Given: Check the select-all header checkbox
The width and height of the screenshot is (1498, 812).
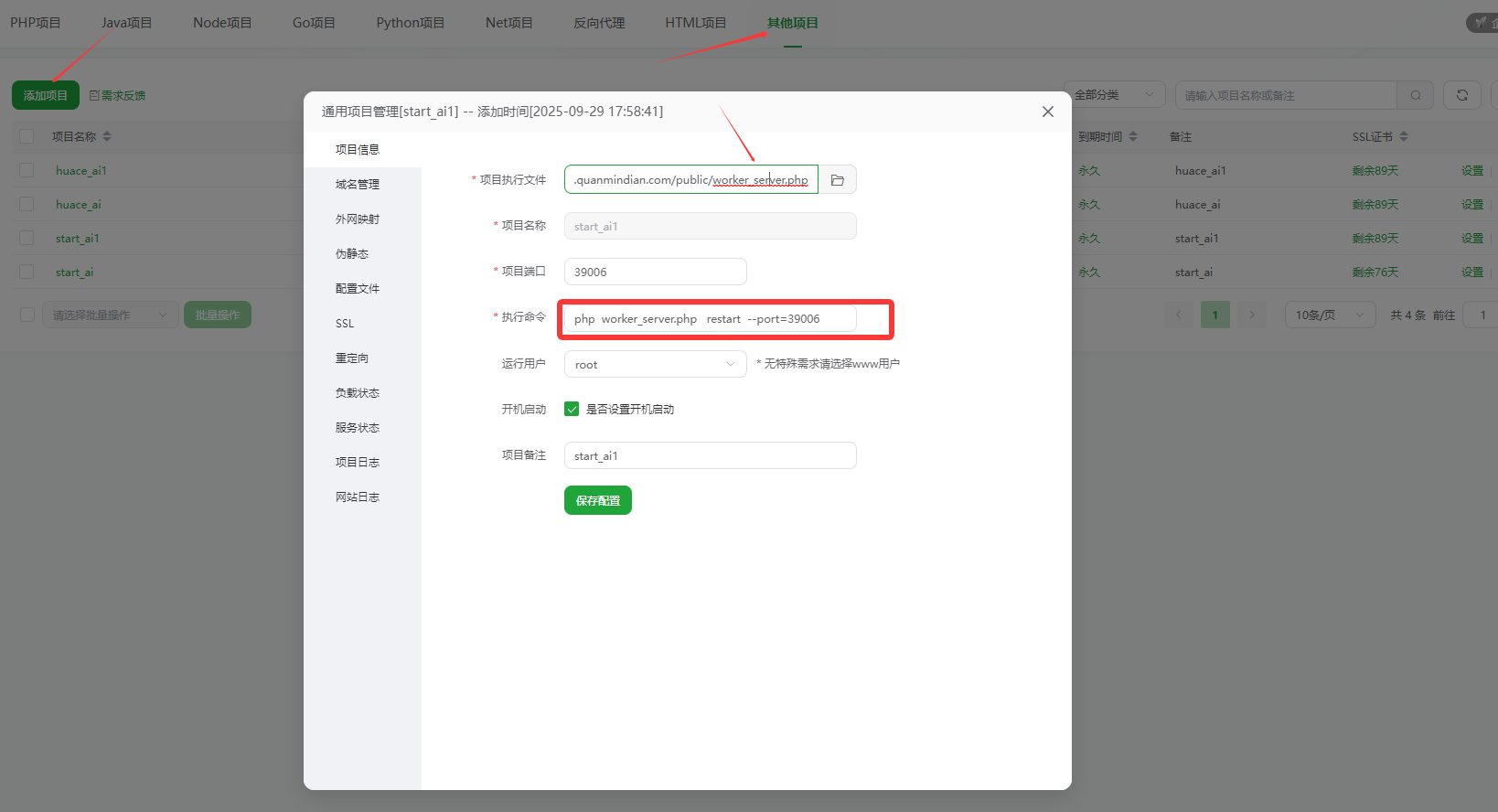Looking at the screenshot, I should click(x=27, y=136).
